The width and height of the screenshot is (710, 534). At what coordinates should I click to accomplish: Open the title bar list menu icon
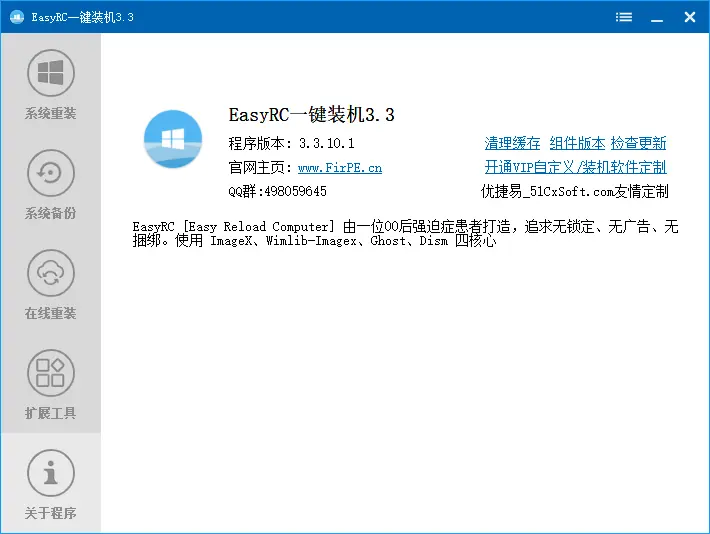[x=624, y=17]
